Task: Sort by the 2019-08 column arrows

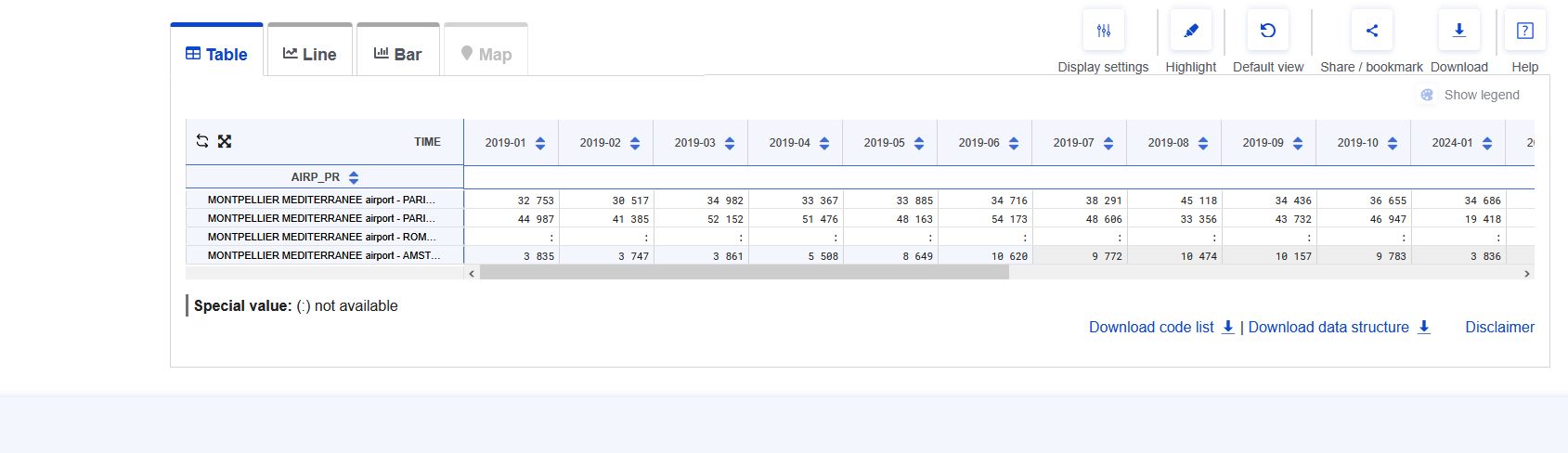Action: pos(1203,143)
